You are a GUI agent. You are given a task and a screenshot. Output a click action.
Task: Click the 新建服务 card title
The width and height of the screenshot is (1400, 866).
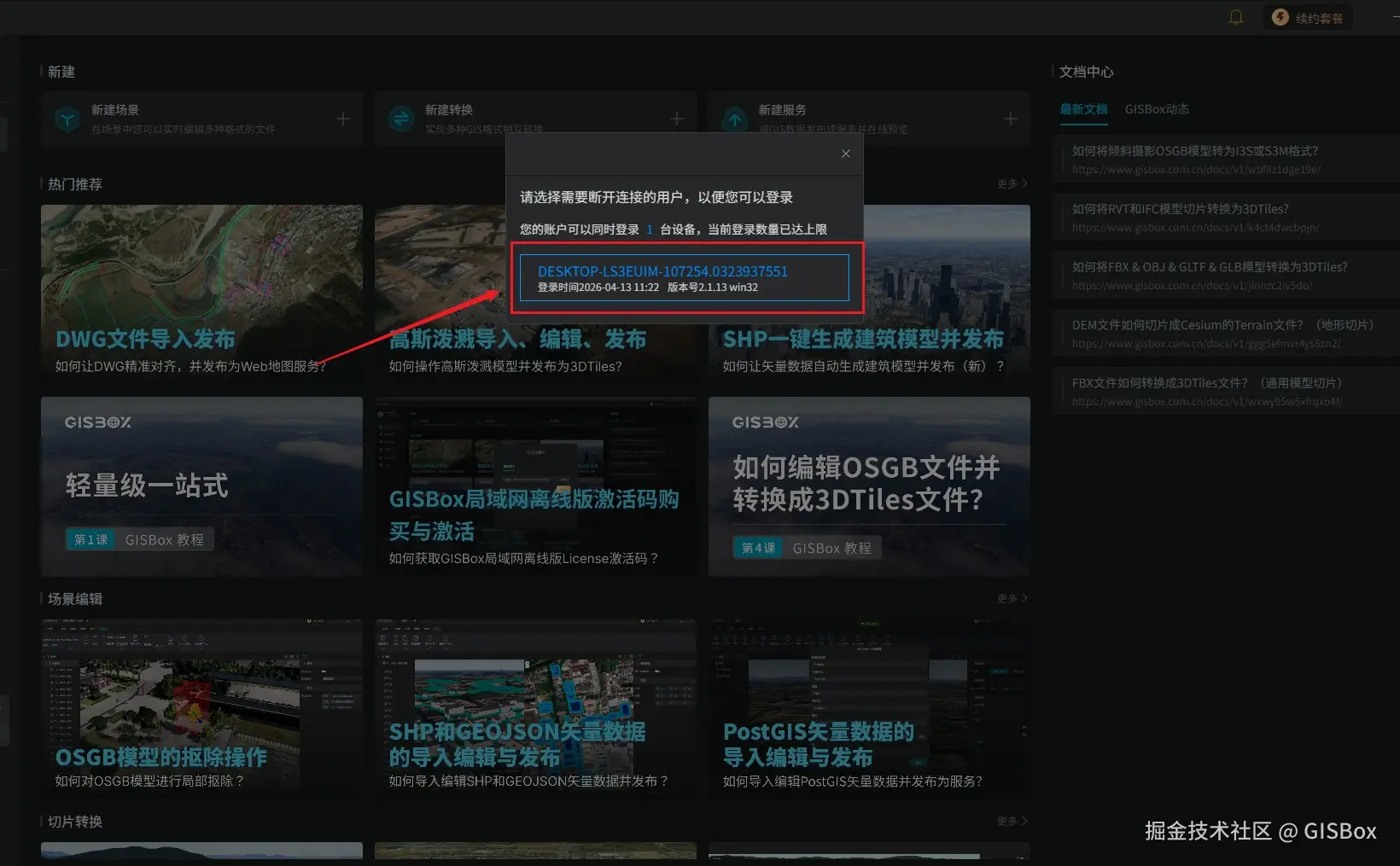coord(783,110)
